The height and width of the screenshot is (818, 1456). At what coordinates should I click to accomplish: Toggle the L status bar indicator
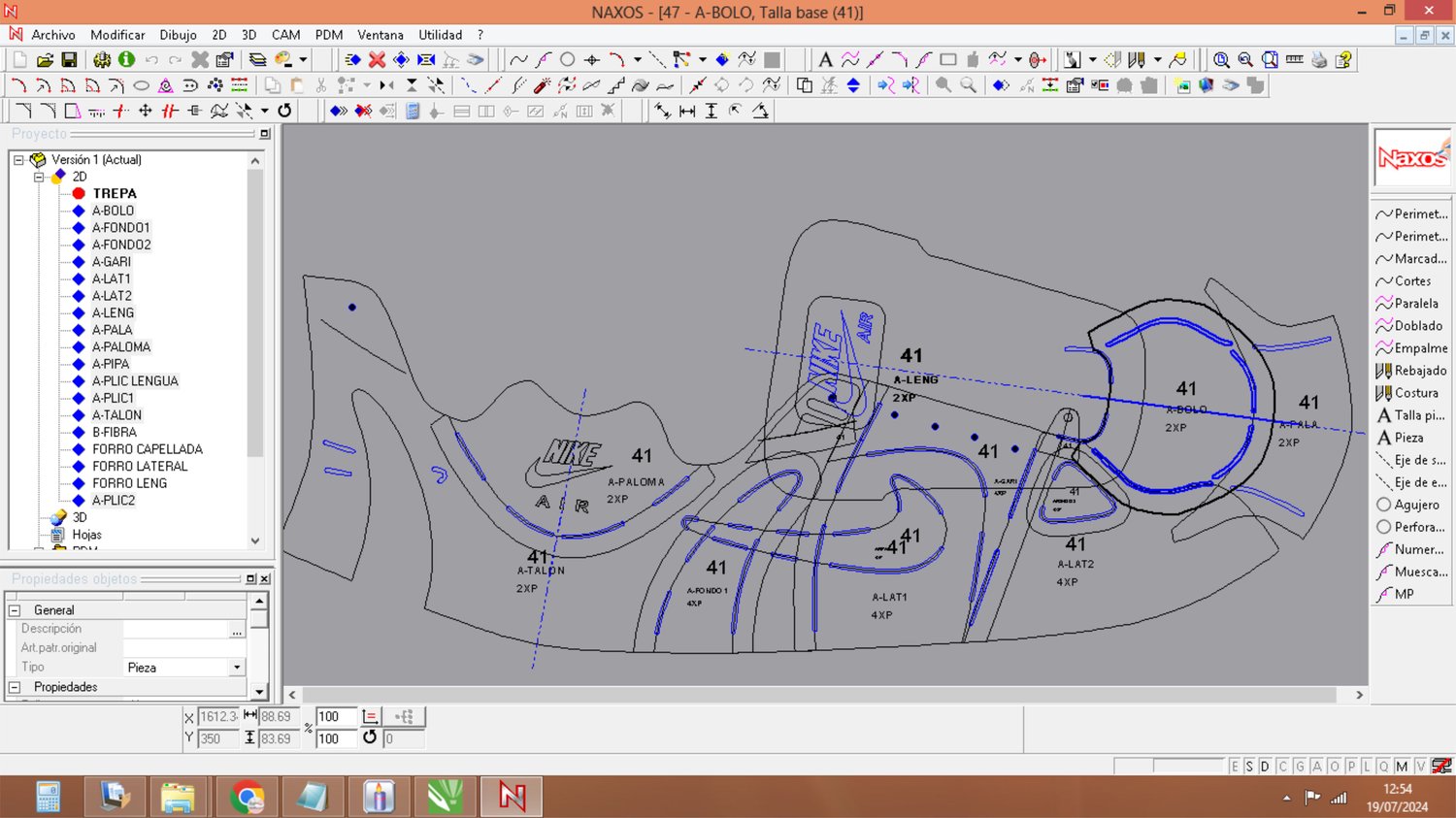[x=1367, y=767]
